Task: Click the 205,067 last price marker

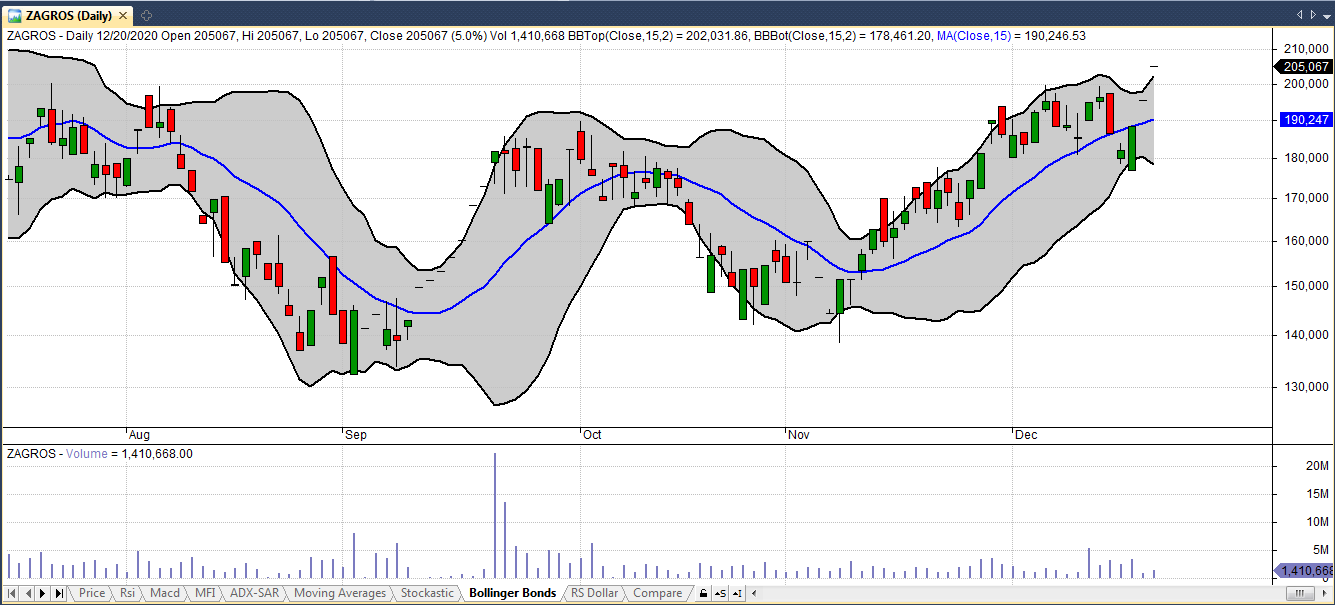Action: 1304,67
